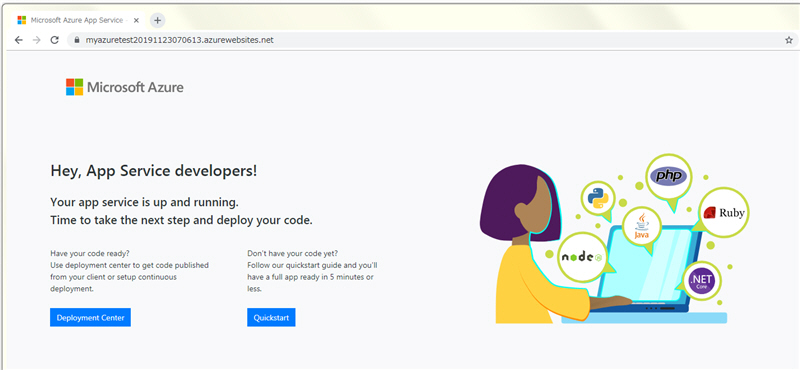Click the Ruby logo bubble
The width and height of the screenshot is (800, 370).
tap(723, 213)
